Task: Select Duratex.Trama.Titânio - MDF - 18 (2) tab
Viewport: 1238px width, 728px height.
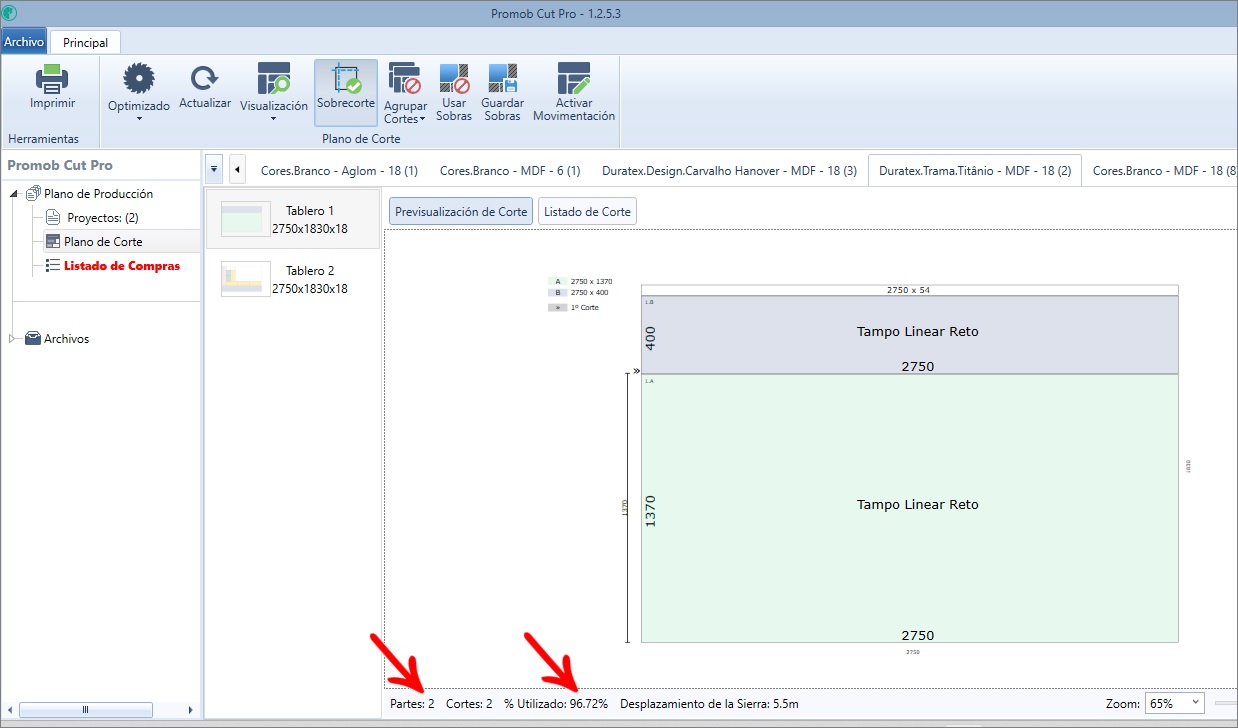Action: tap(975, 171)
